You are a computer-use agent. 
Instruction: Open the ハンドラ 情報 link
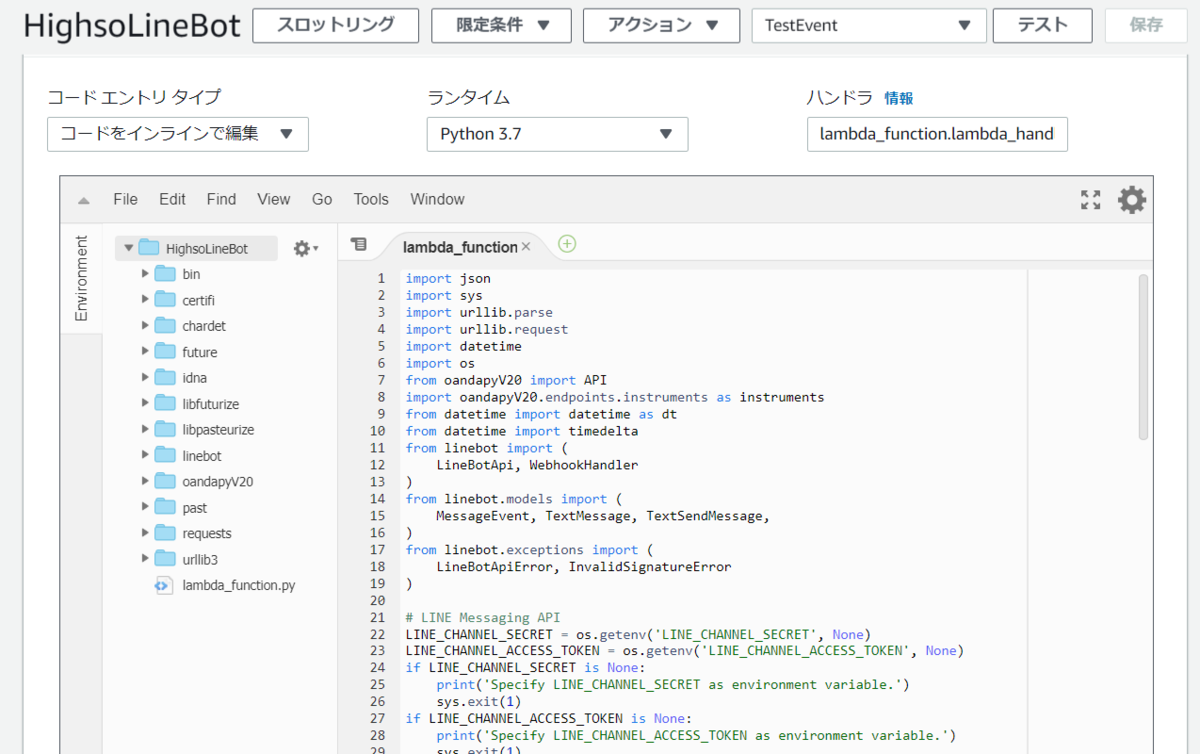tap(898, 98)
